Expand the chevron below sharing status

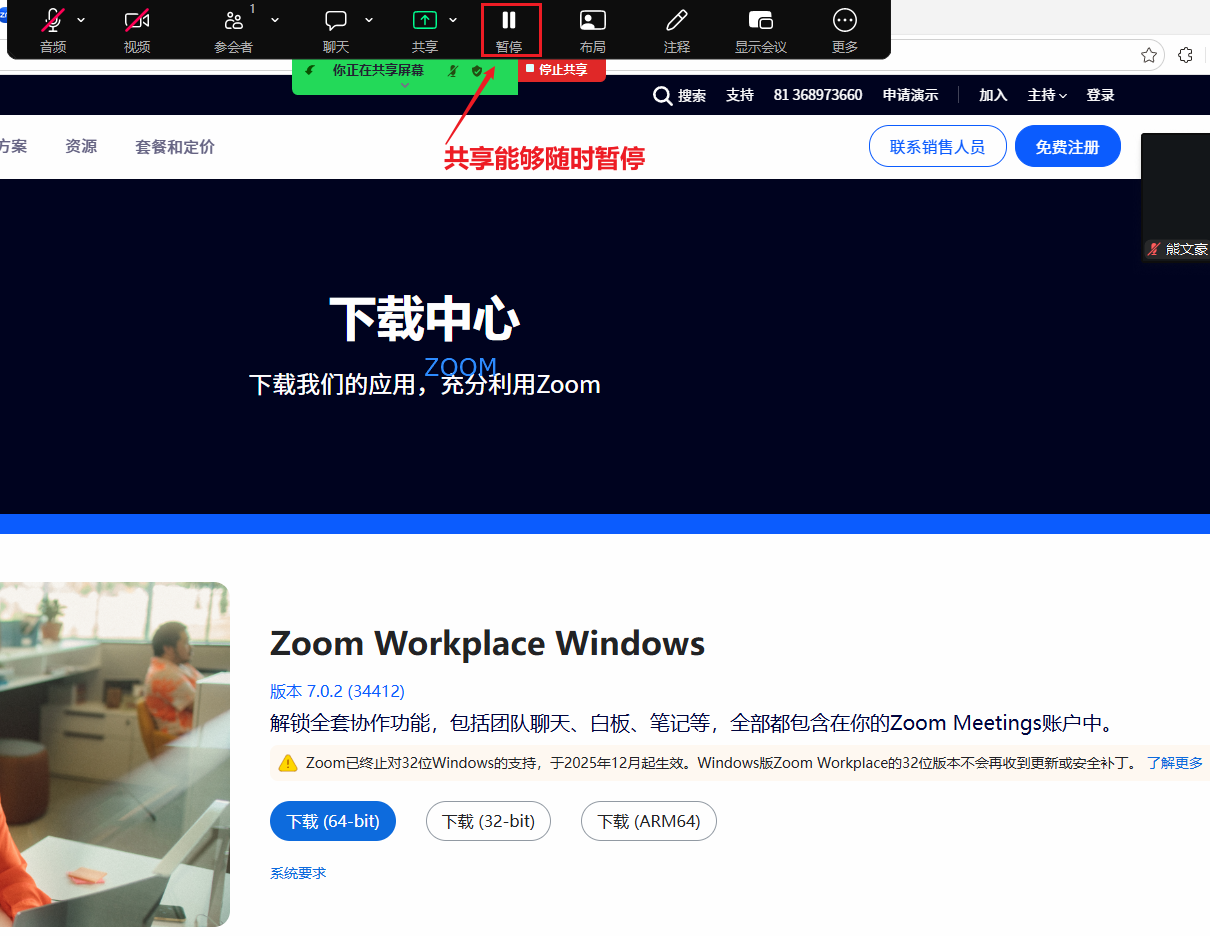tap(405, 86)
